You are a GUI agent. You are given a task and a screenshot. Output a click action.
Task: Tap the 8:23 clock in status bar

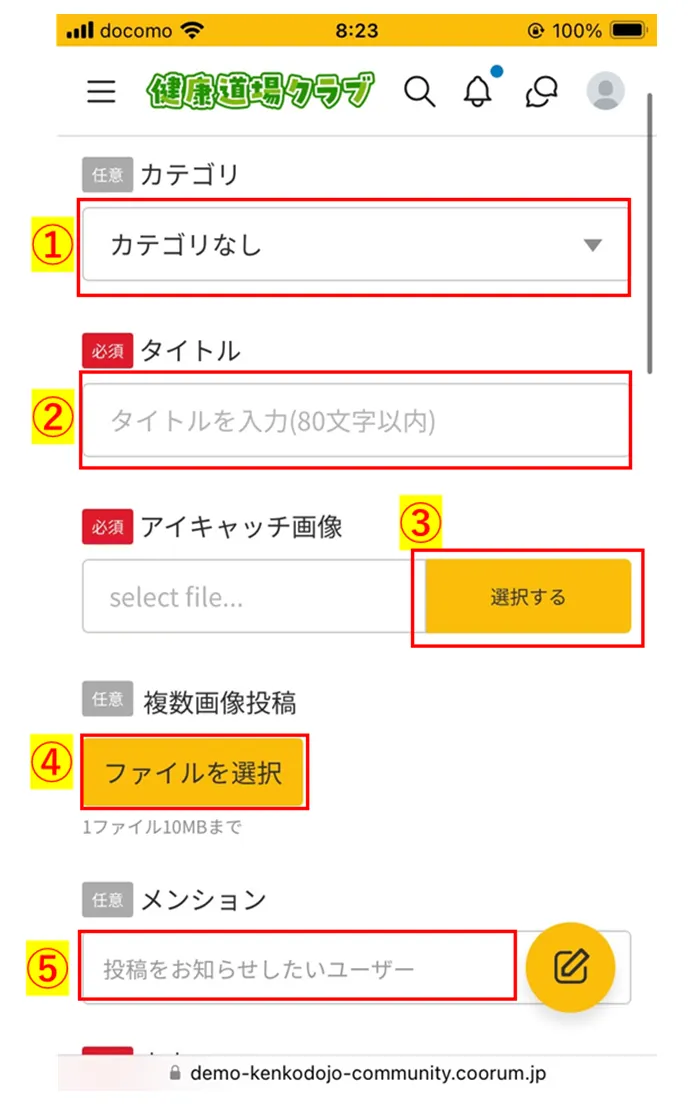click(x=356, y=30)
